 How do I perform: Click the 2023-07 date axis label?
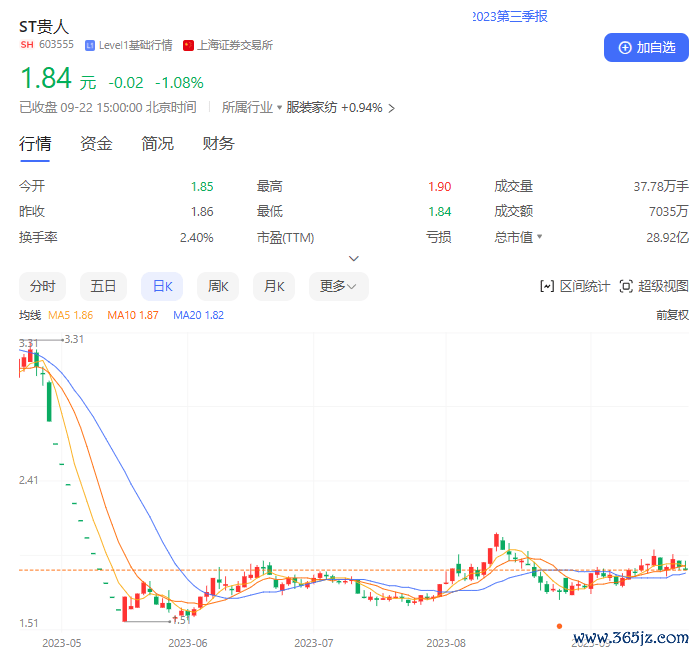pos(314,643)
